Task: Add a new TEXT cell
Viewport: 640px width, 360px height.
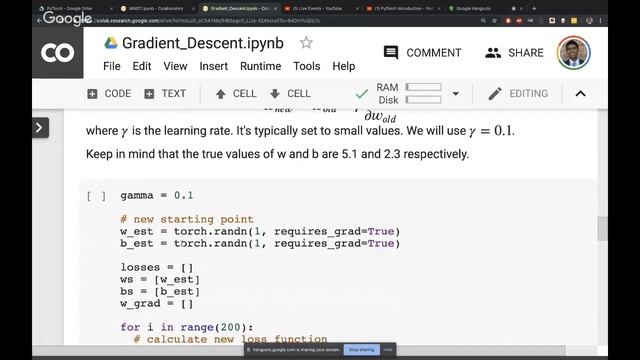Action: click(165, 94)
